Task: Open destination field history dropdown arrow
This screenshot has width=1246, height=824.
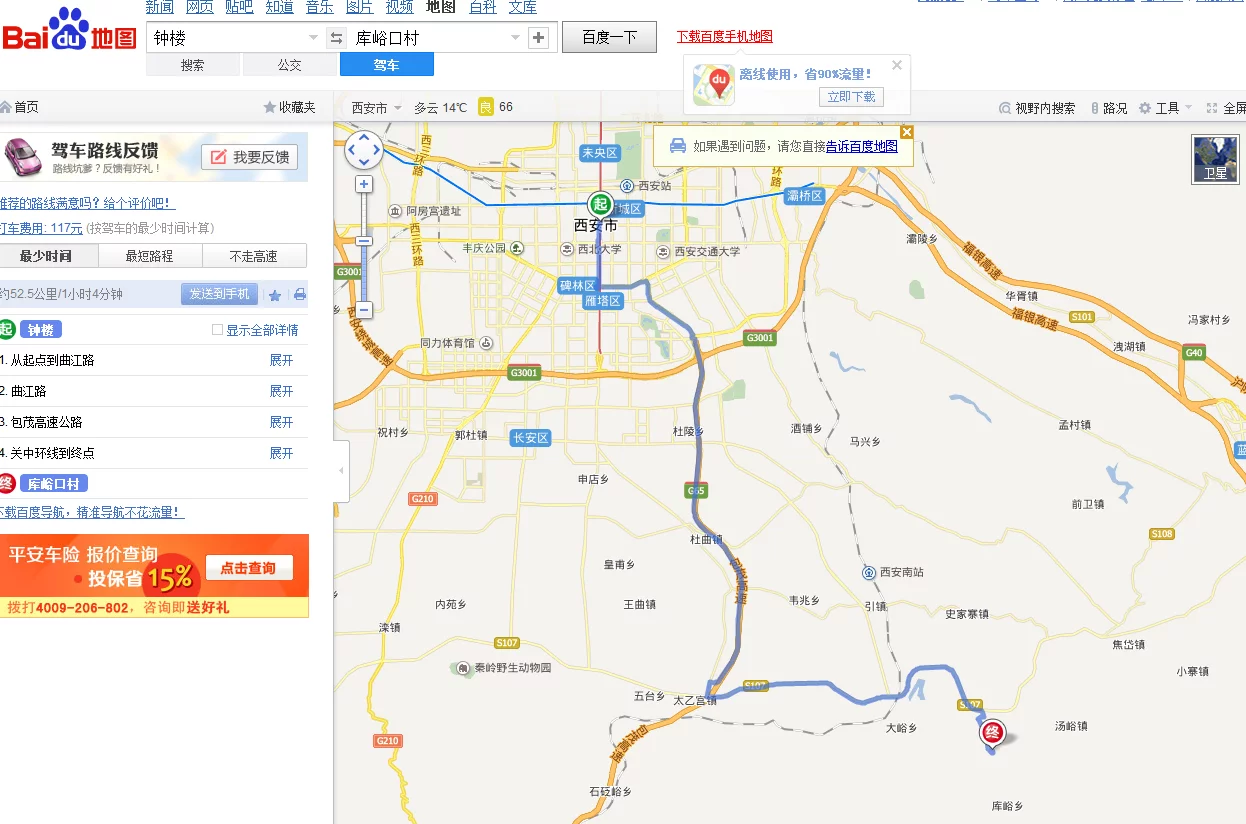Action: pos(516,38)
